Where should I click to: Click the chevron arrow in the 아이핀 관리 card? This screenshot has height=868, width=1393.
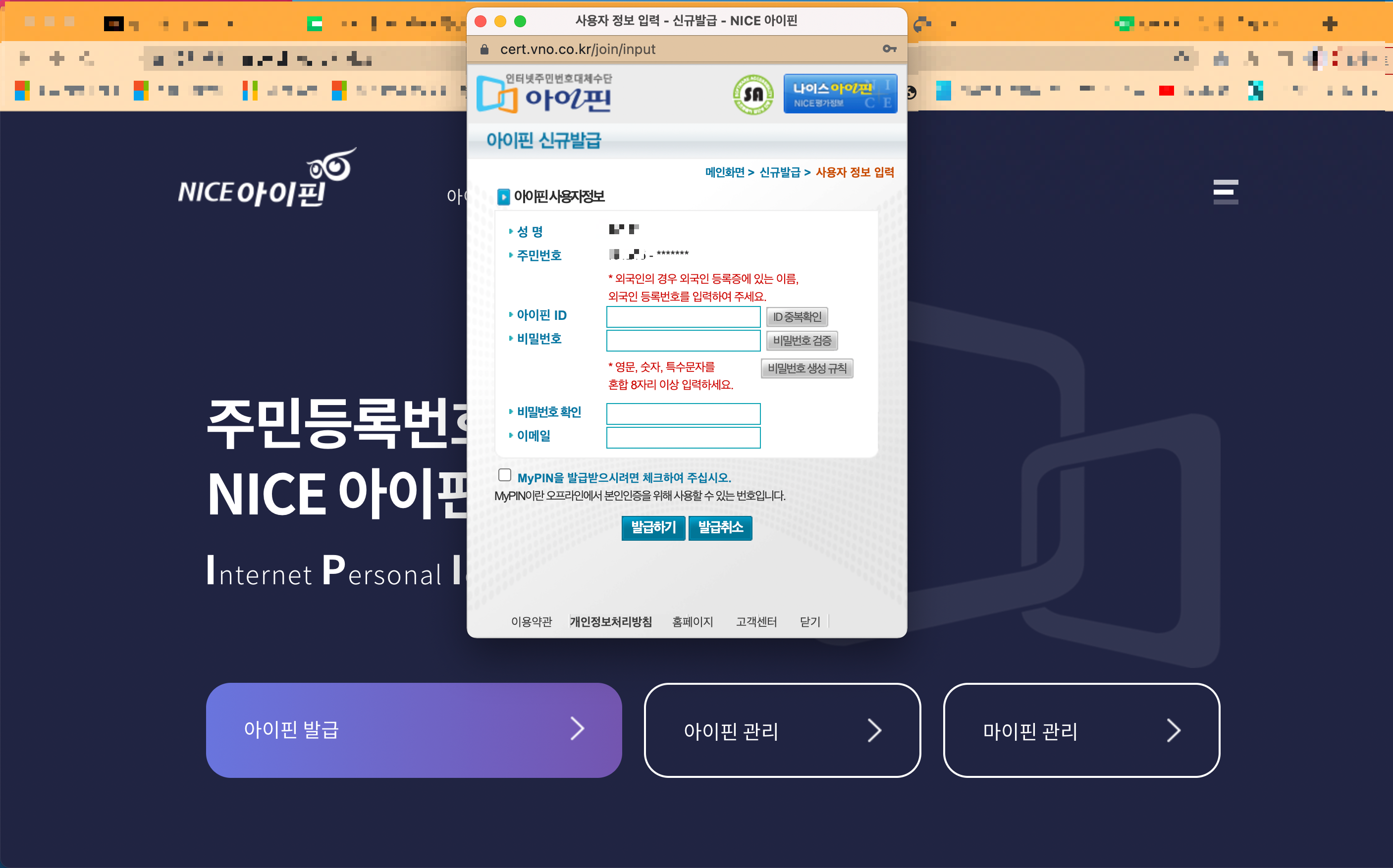pos(874,730)
